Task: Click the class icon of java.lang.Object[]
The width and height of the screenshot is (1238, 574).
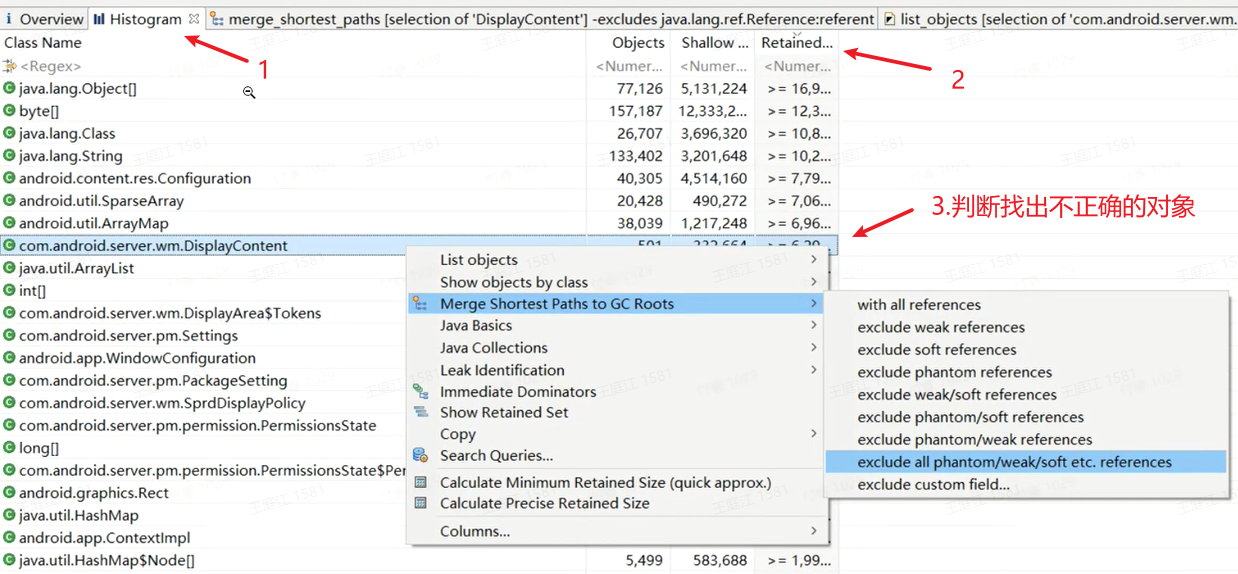Action: pyautogui.click(x=9, y=88)
